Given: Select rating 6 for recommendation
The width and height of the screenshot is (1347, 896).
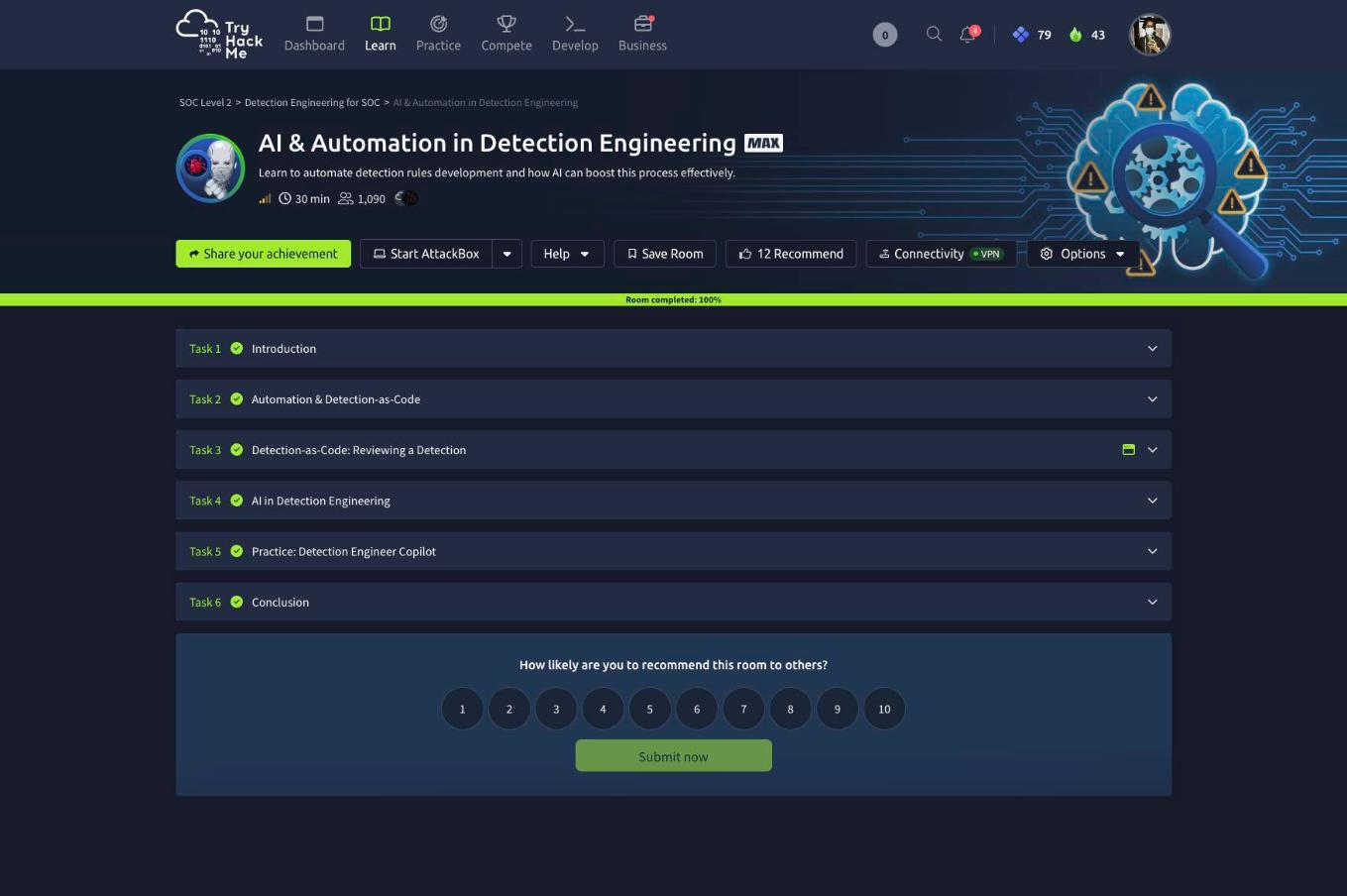Looking at the screenshot, I should coord(697,709).
